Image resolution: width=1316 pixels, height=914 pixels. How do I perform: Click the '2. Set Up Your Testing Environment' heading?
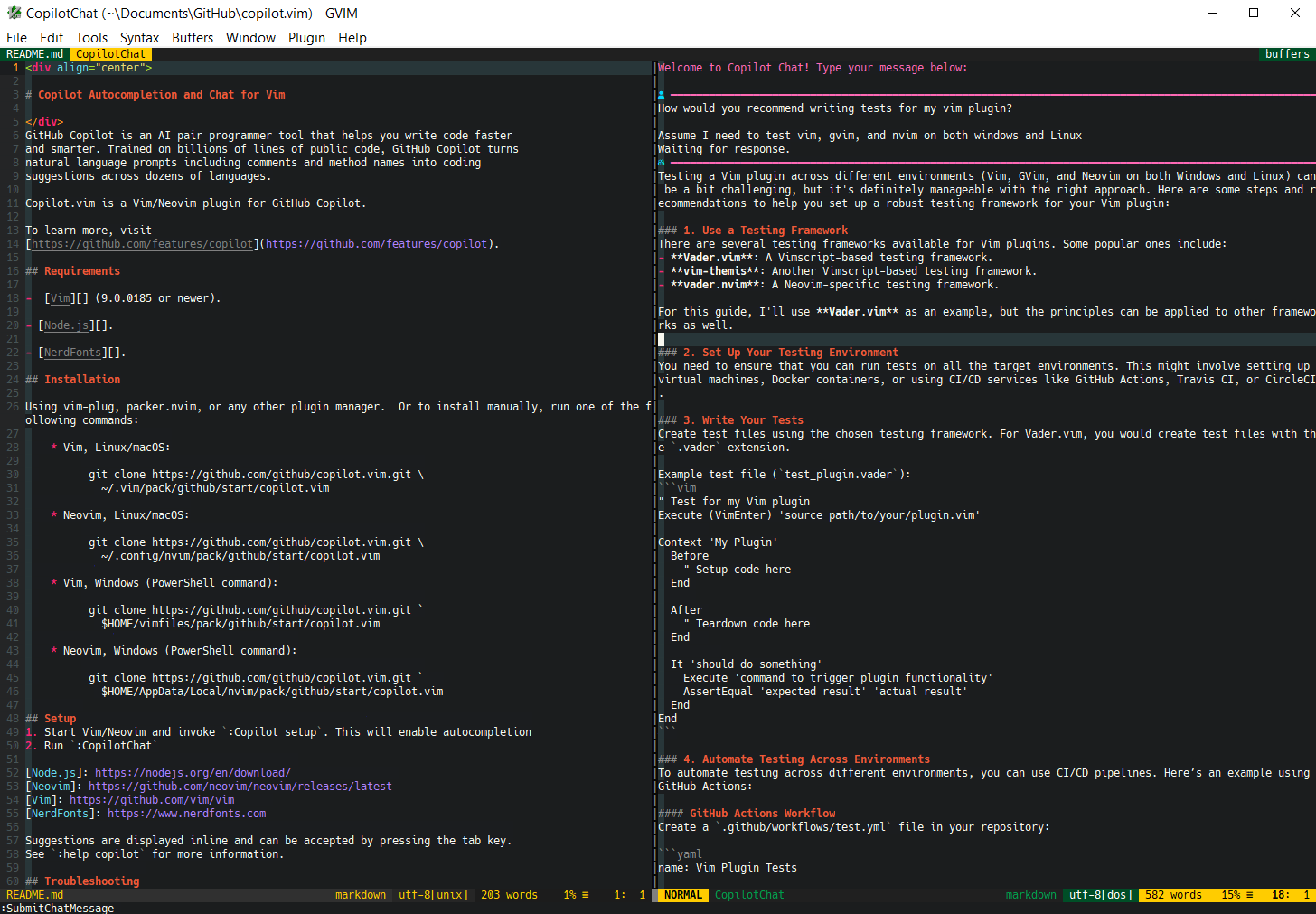point(778,353)
